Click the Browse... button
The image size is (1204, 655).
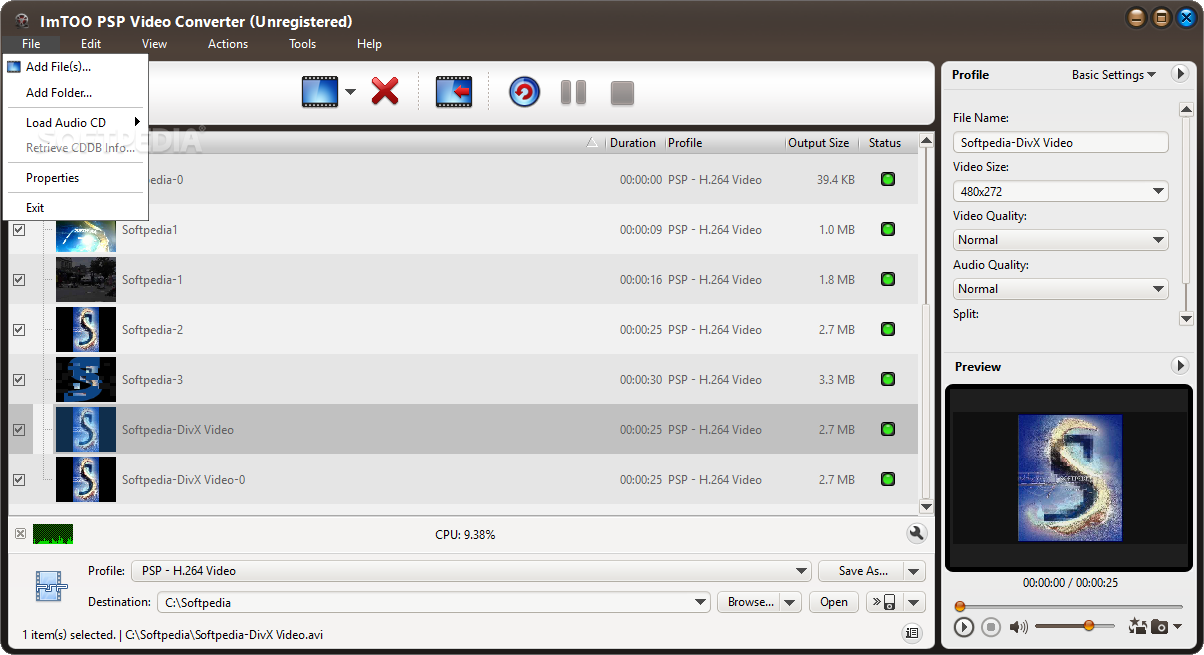pos(749,602)
